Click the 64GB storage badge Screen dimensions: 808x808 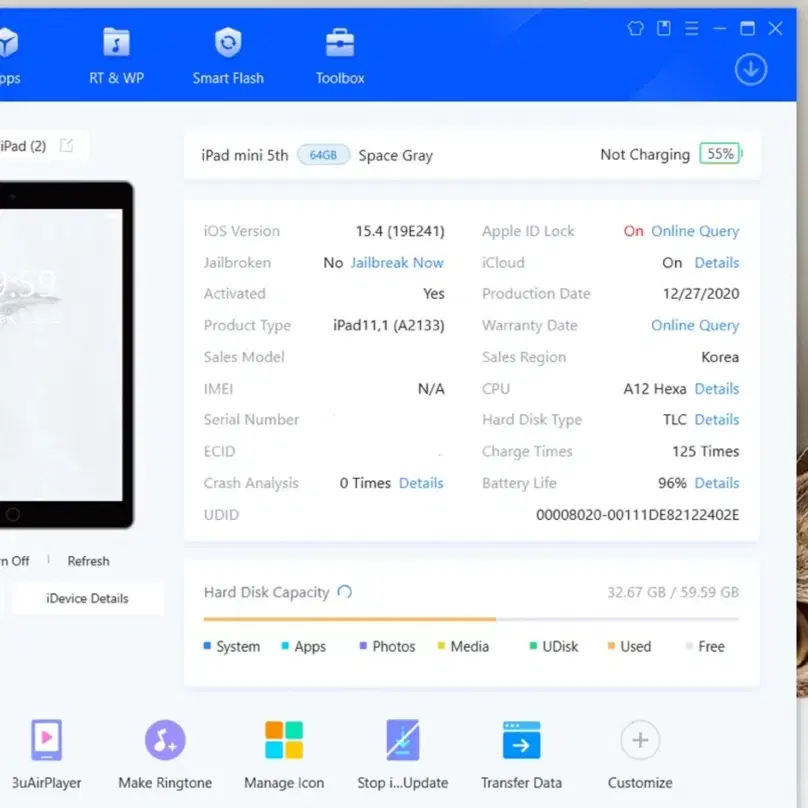[323, 155]
